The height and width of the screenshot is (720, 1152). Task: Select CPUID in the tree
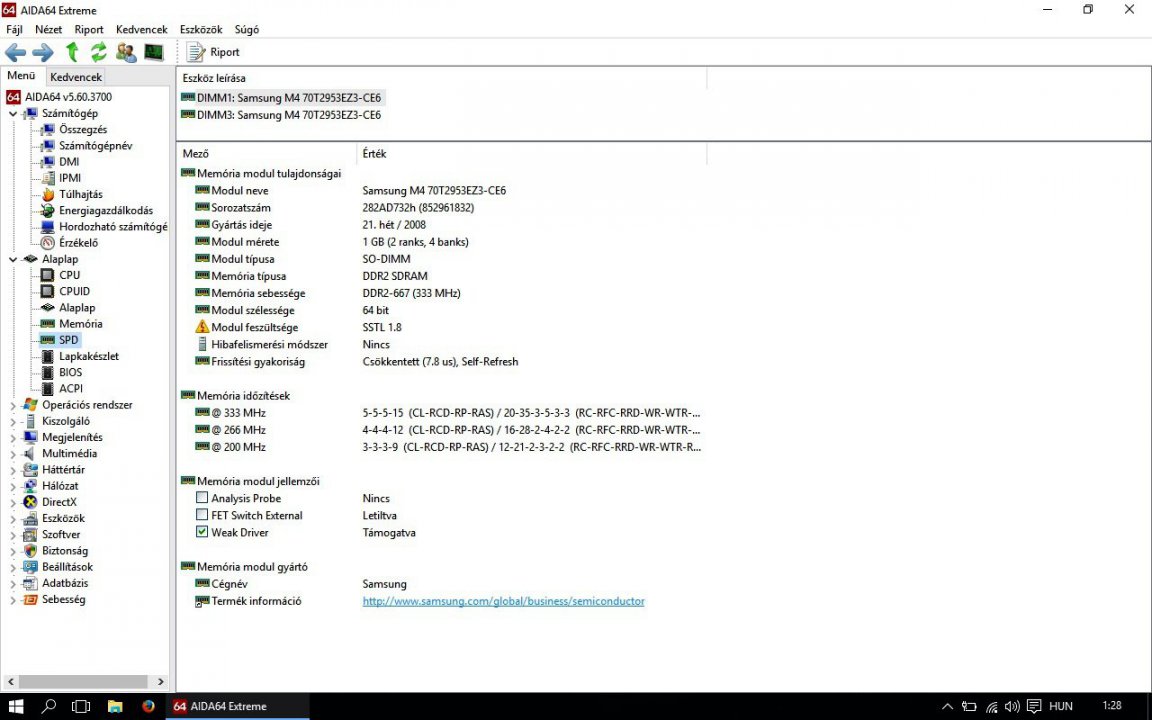coord(74,291)
